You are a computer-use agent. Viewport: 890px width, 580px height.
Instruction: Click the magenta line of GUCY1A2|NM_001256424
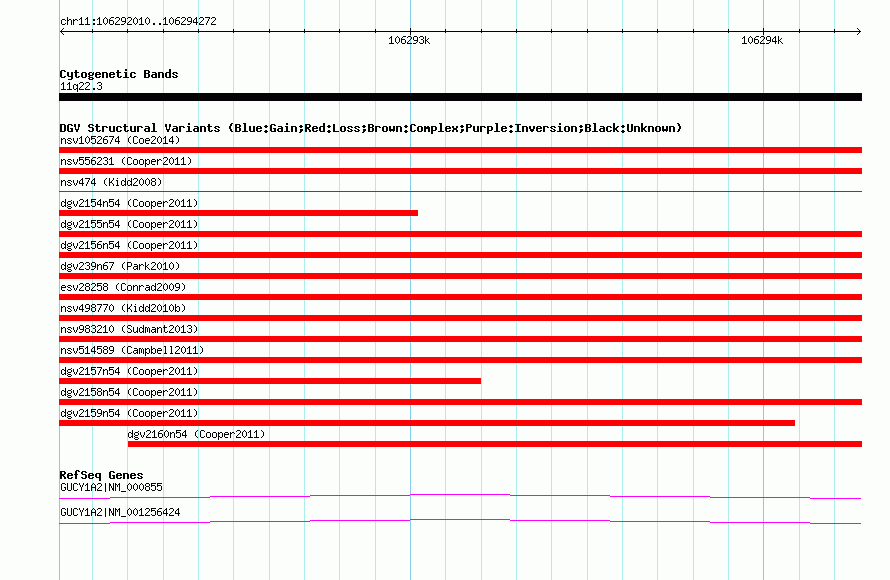coord(460,522)
